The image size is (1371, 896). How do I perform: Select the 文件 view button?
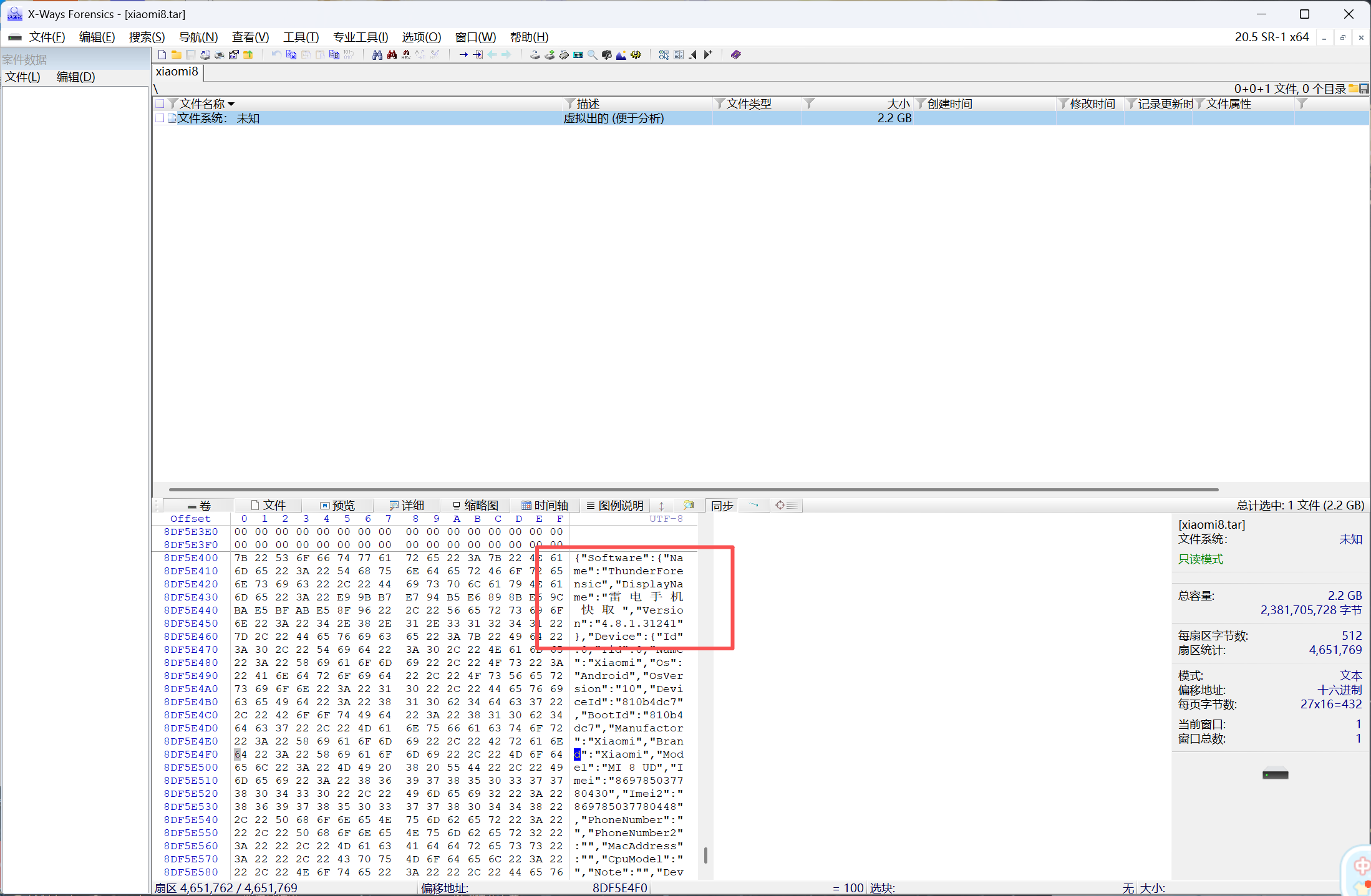pyautogui.click(x=268, y=505)
